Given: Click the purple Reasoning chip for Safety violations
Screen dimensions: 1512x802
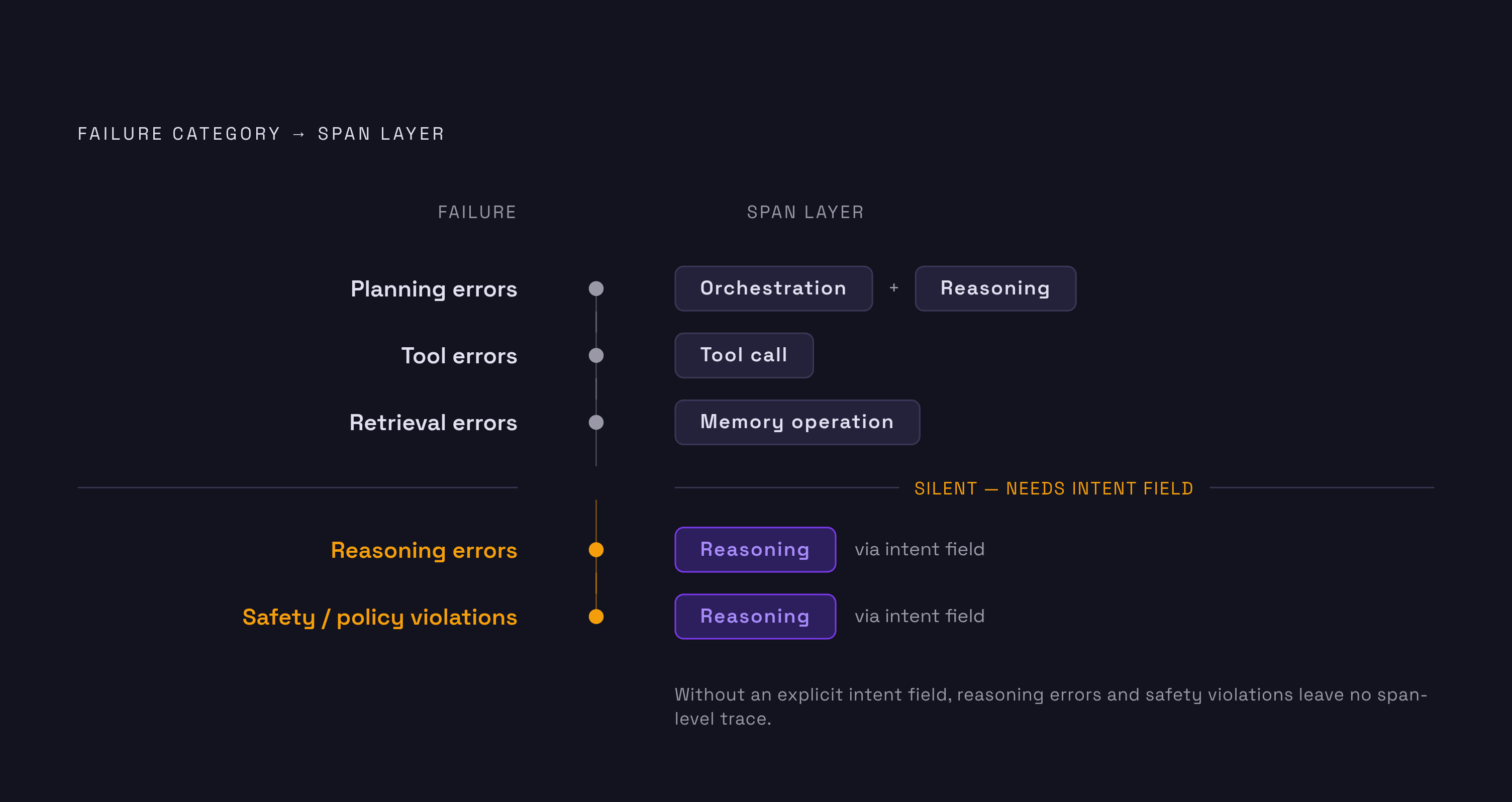Looking at the screenshot, I should [755, 617].
